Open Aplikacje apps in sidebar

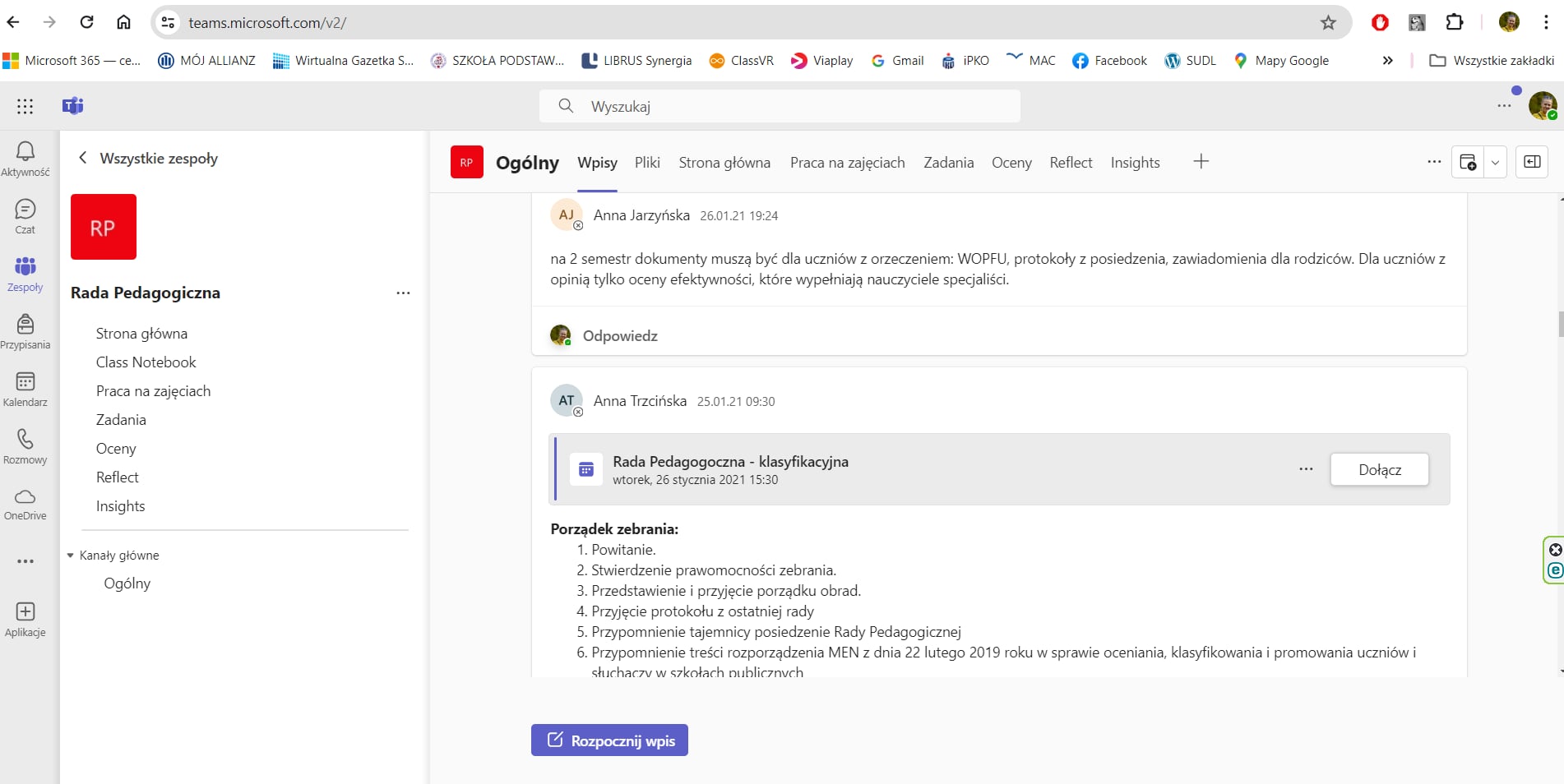pos(25,619)
